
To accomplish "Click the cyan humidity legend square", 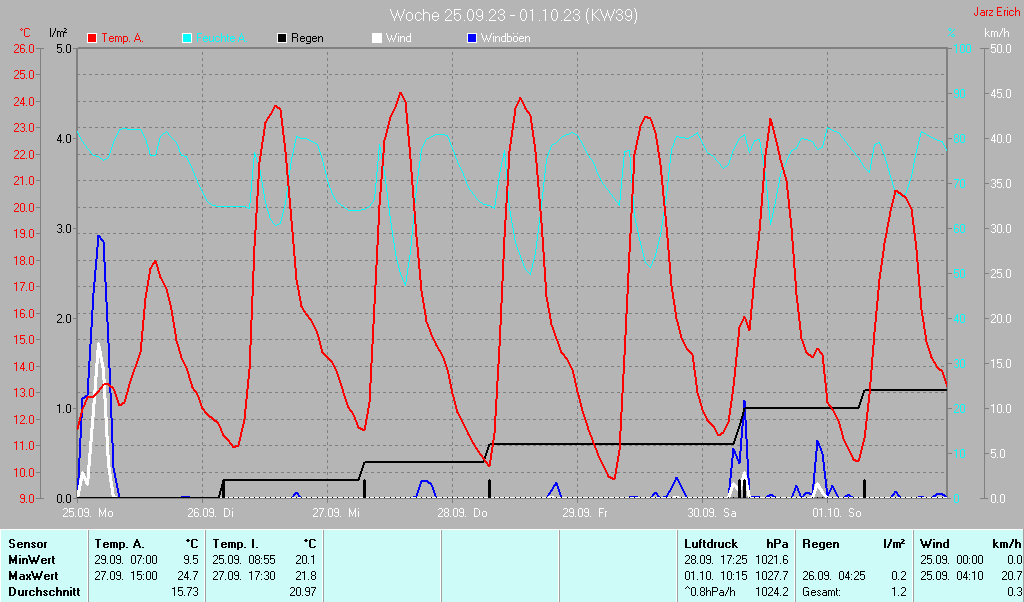I will pos(187,38).
